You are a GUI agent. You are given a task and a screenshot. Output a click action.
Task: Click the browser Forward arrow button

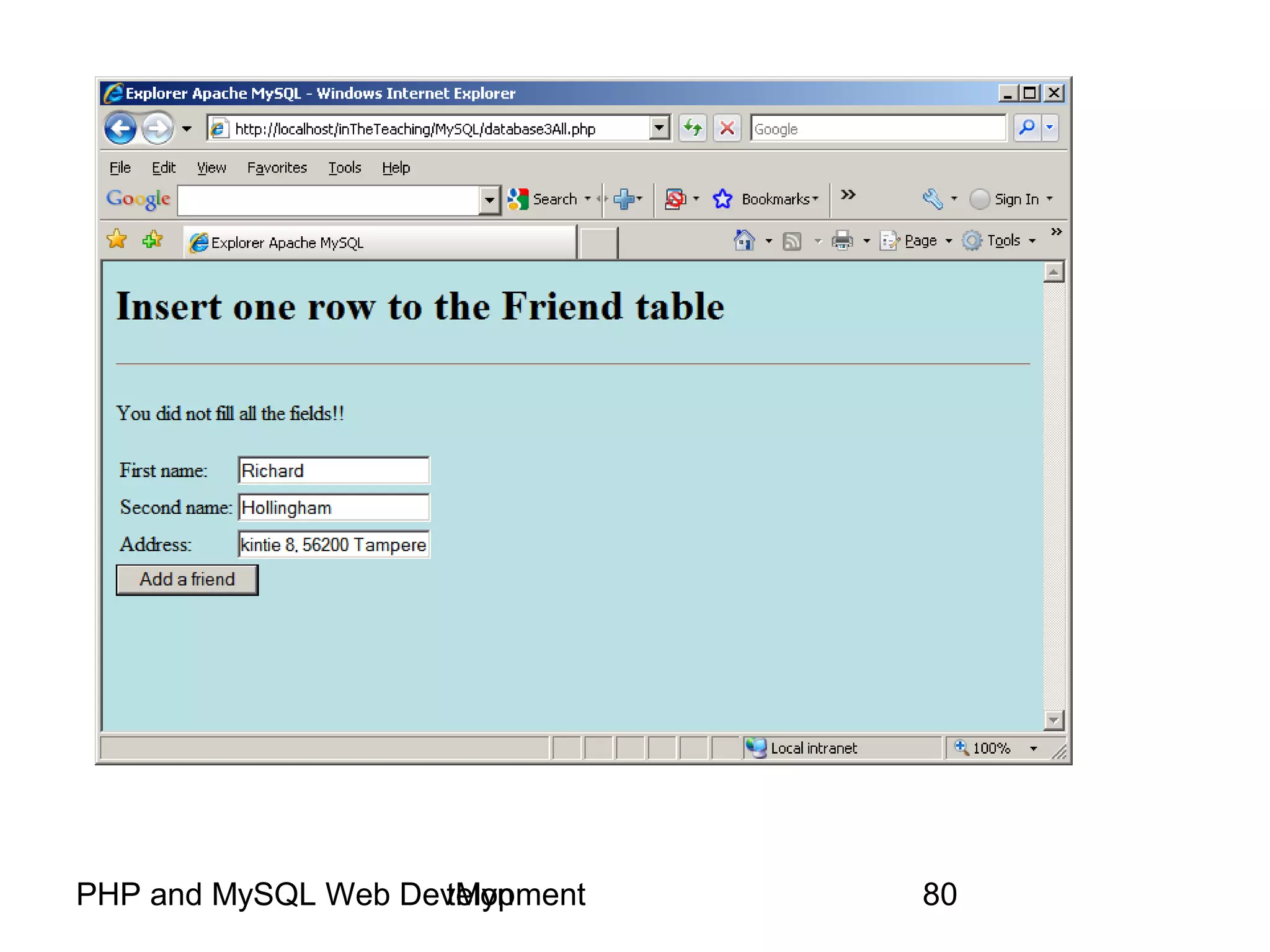(x=158, y=128)
